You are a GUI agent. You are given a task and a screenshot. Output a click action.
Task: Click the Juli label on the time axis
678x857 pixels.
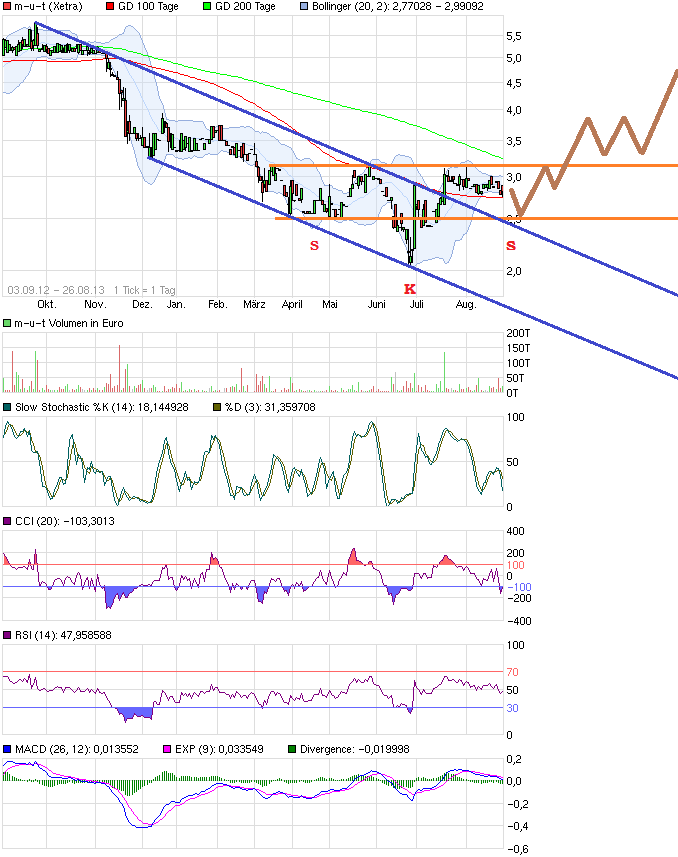(415, 303)
